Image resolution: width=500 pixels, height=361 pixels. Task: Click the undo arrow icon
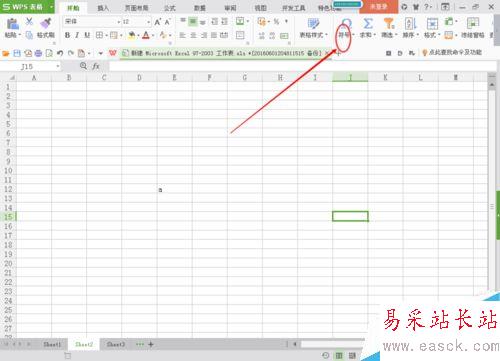click(60, 53)
